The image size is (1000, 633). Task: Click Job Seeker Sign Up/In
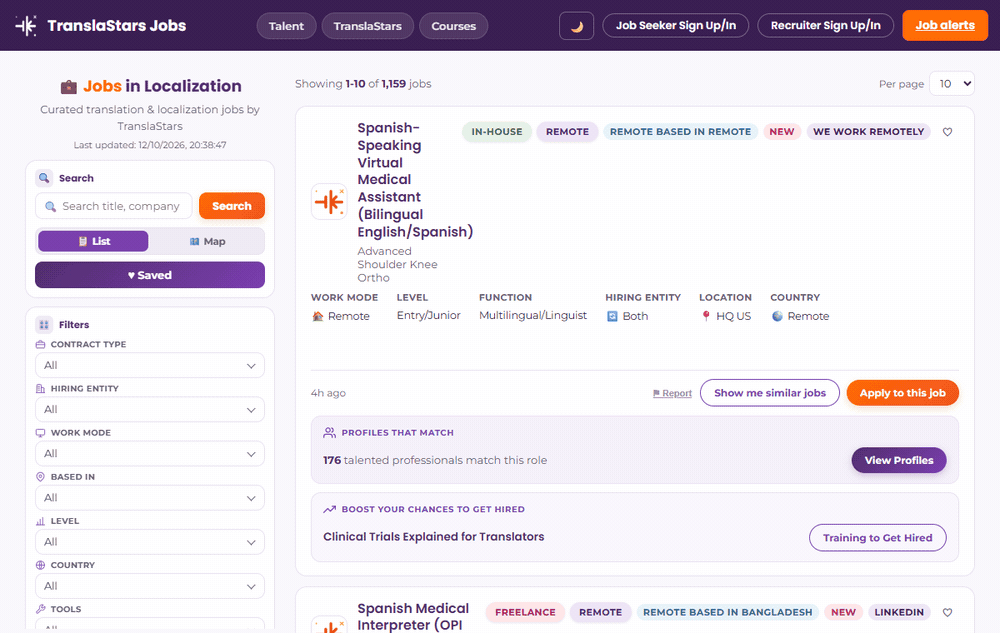[x=675, y=25]
